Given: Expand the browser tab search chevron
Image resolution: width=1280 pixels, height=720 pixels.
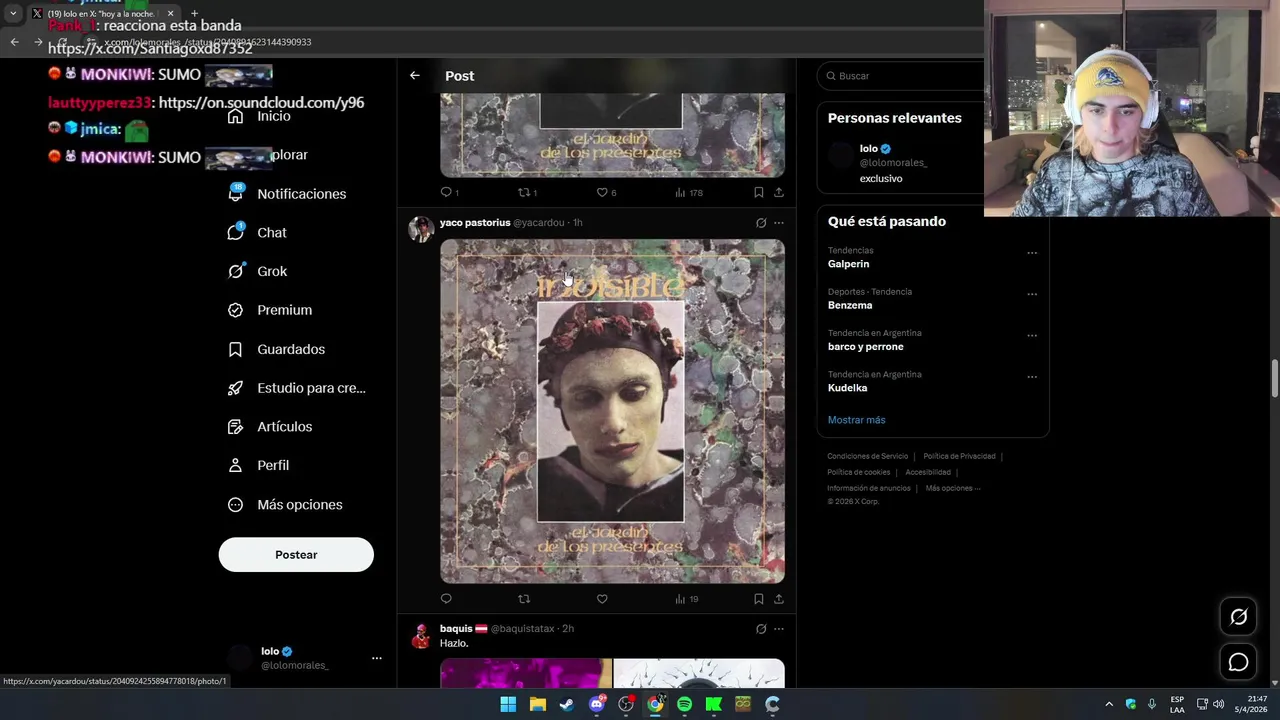Looking at the screenshot, I should pos(13,13).
